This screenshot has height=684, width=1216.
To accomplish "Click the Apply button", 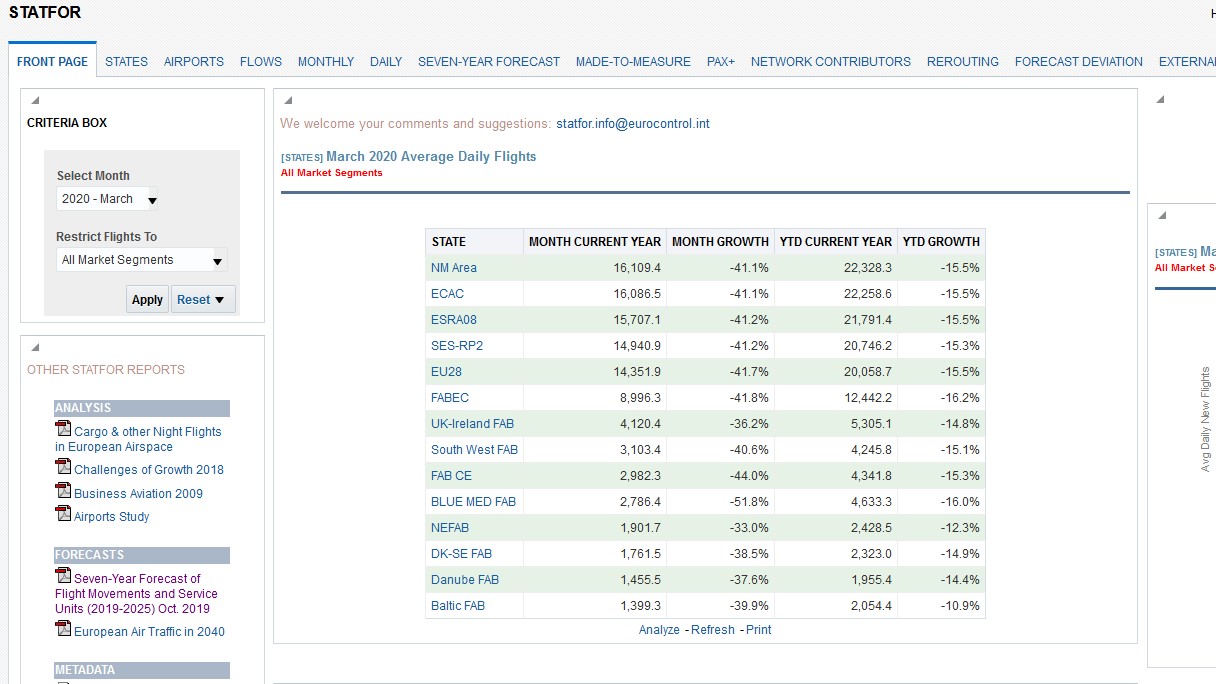I will tap(147, 299).
